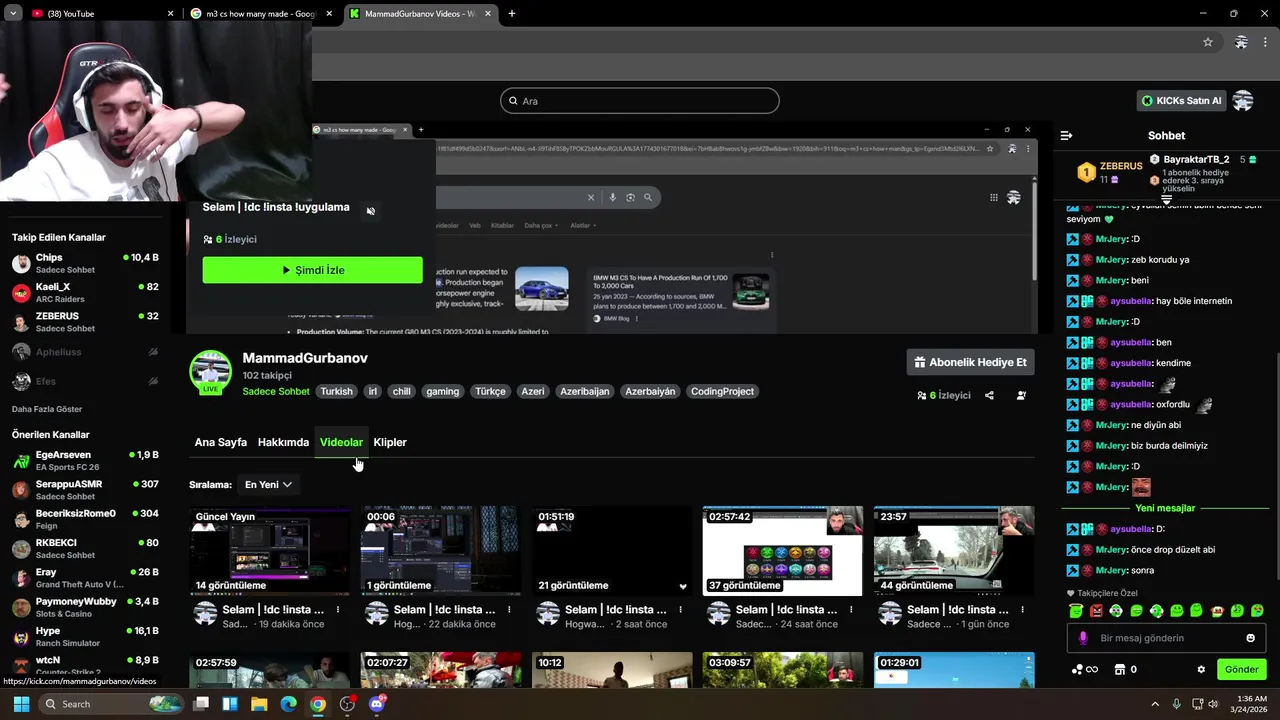
Task: Click the Turkish tag
Action: pos(336,391)
